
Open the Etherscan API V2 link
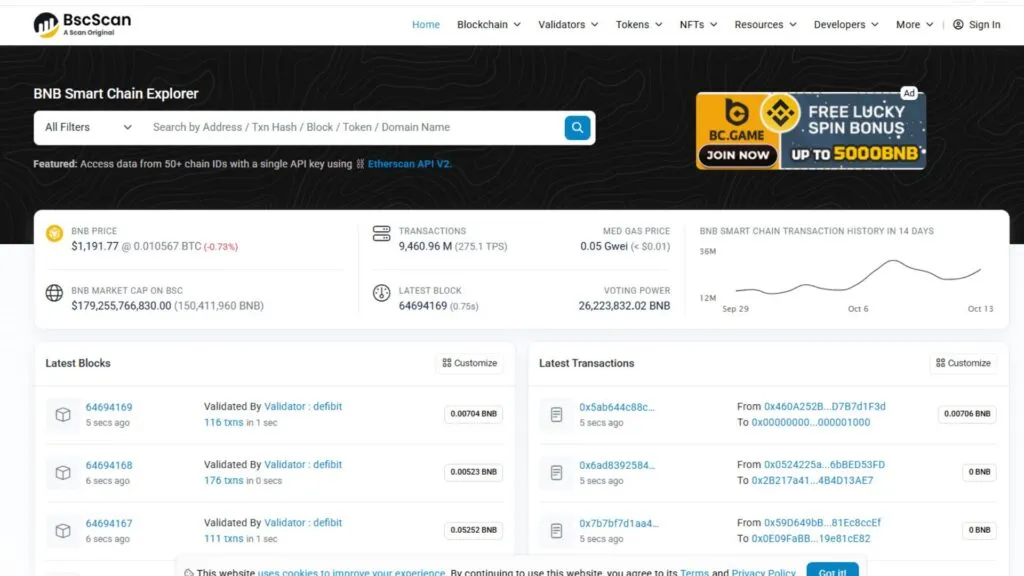pyautogui.click(x=409, y=164)
